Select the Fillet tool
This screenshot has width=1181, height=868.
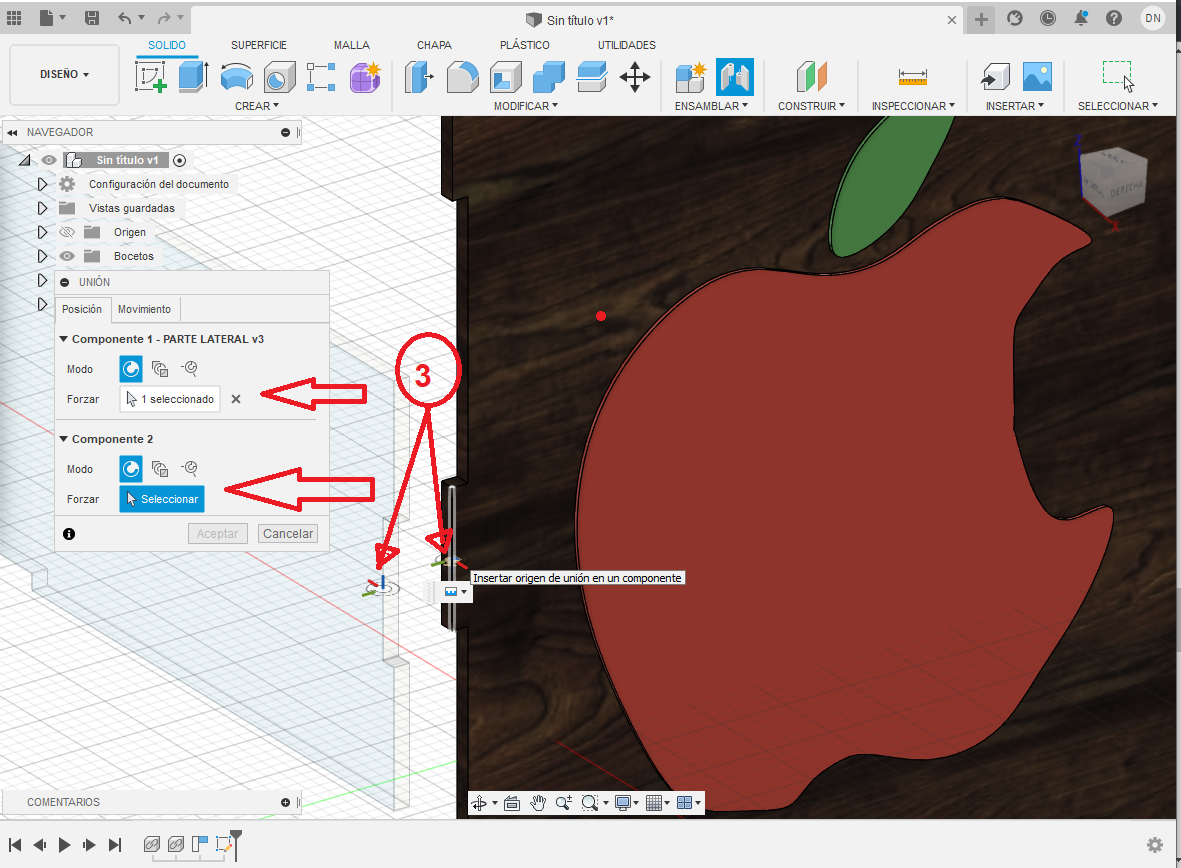[462, 77]
